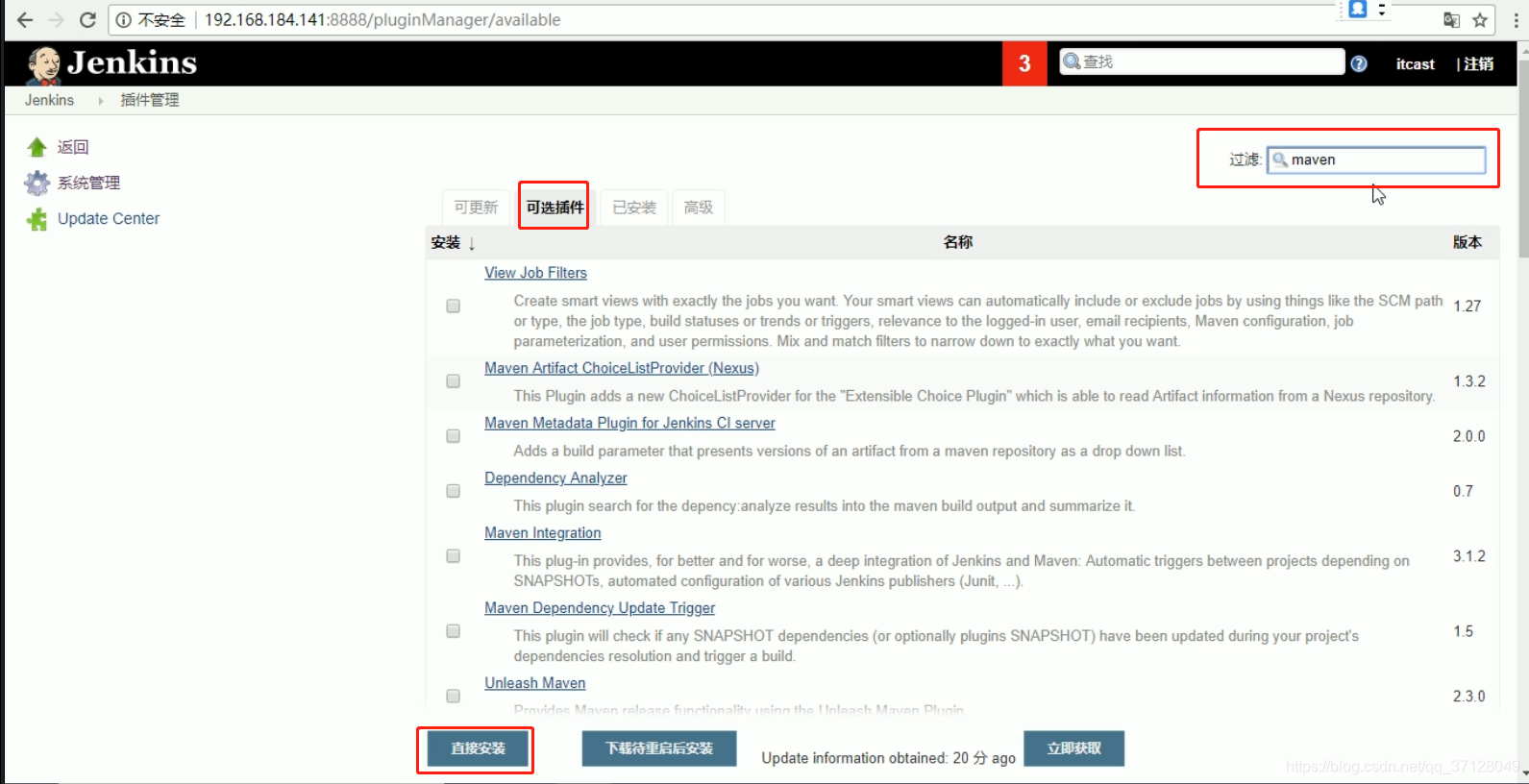Viewport: 1529px width, 784px height.
Task: Click the green up arrow icon
Action: coord(37,147)
